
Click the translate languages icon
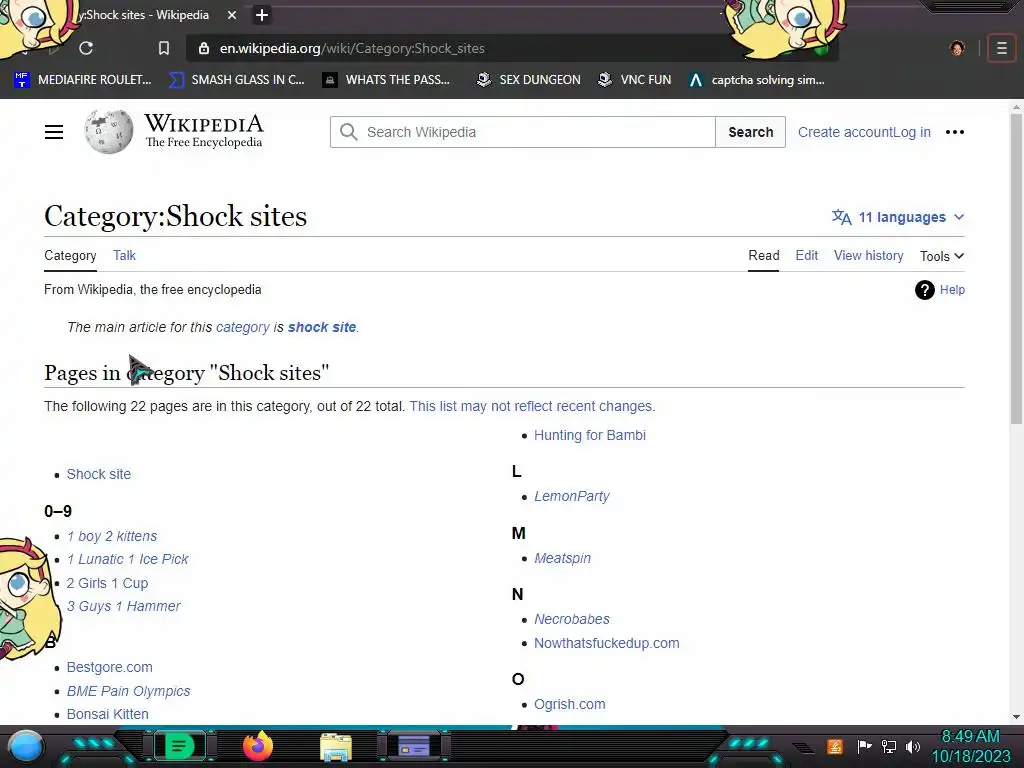click(x=841, y=217)
